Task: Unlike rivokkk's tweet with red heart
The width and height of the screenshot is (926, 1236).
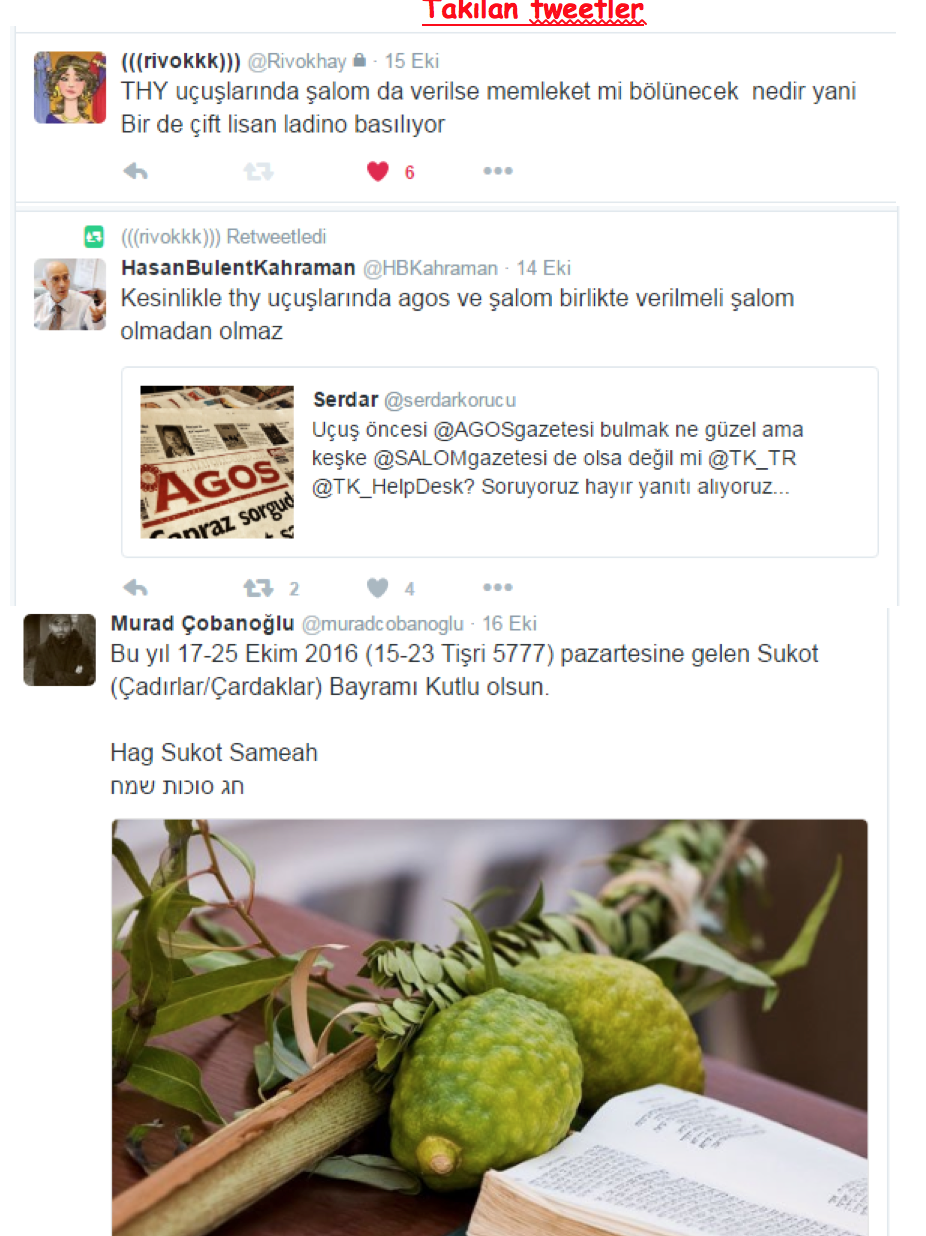Action: point(377,172)
